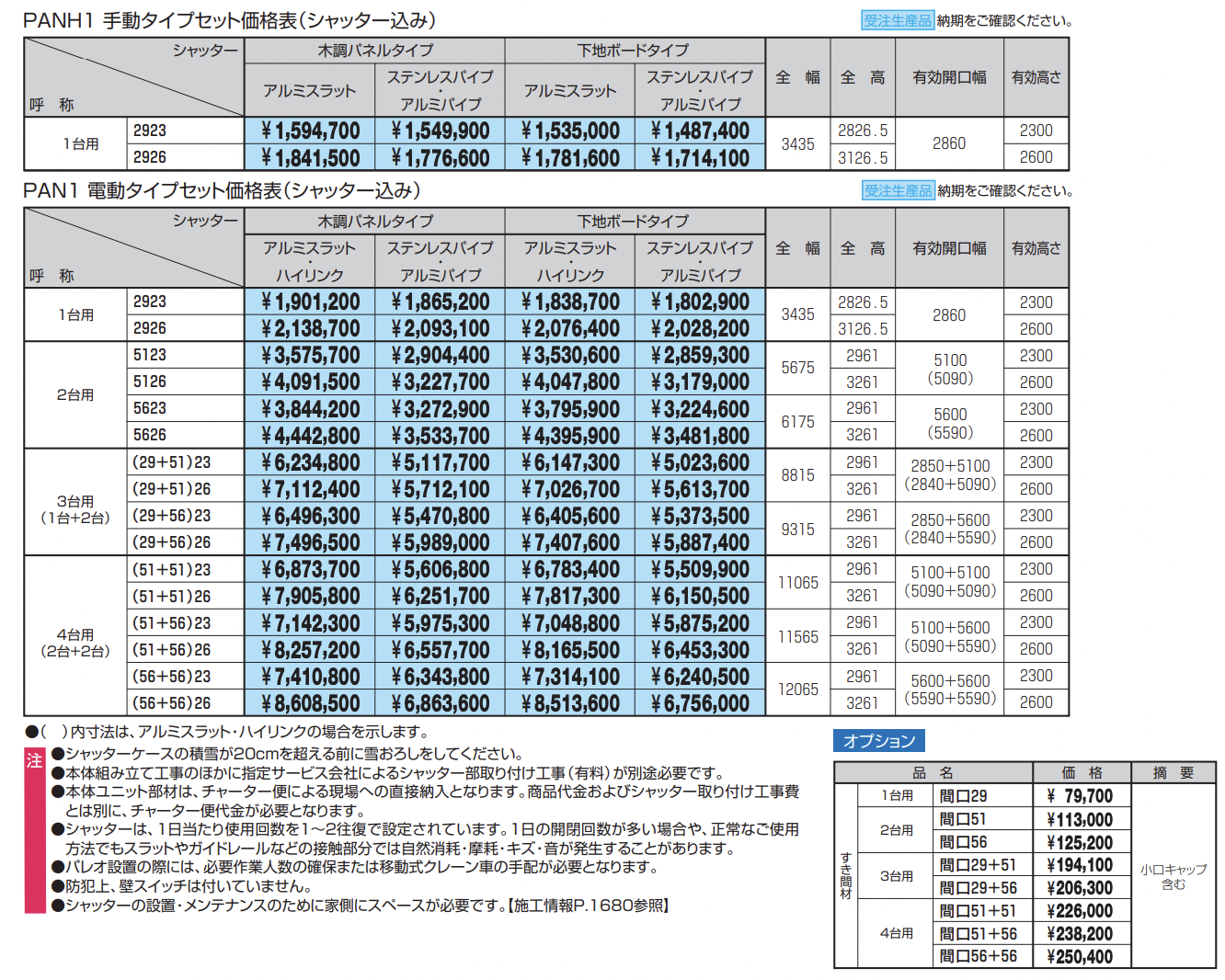Click the PANH1 手動タイプ table title

[x=229, y=20]
